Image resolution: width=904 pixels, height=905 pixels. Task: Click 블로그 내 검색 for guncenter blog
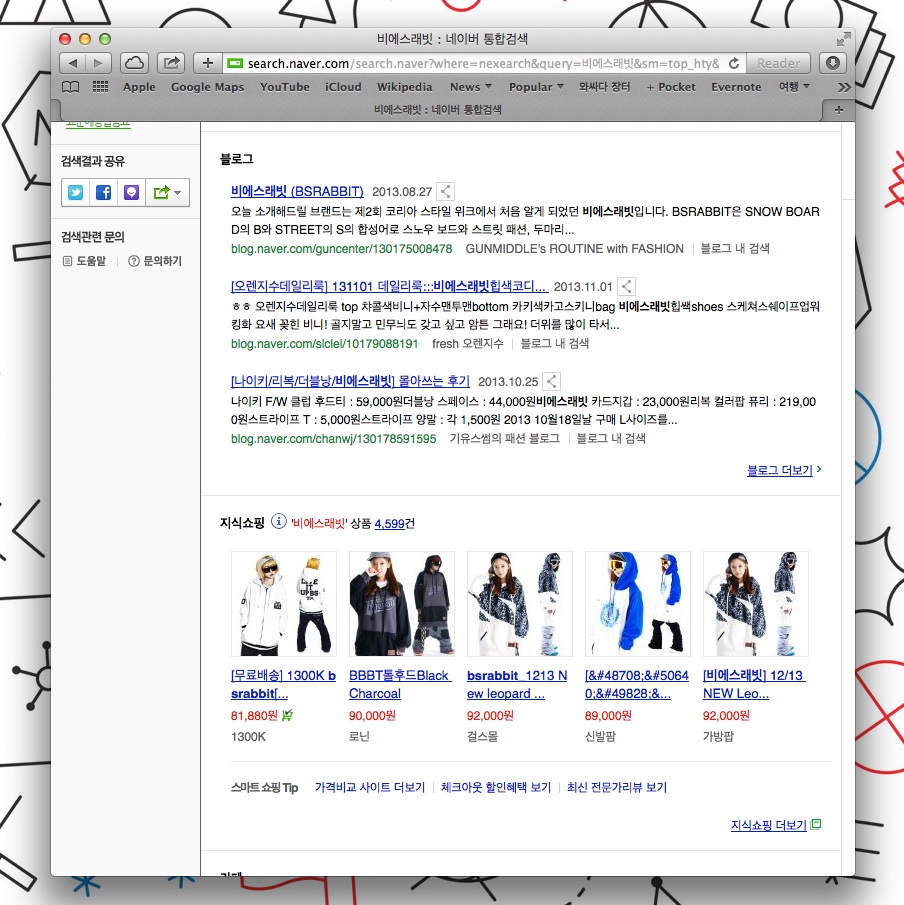(734, 249)
